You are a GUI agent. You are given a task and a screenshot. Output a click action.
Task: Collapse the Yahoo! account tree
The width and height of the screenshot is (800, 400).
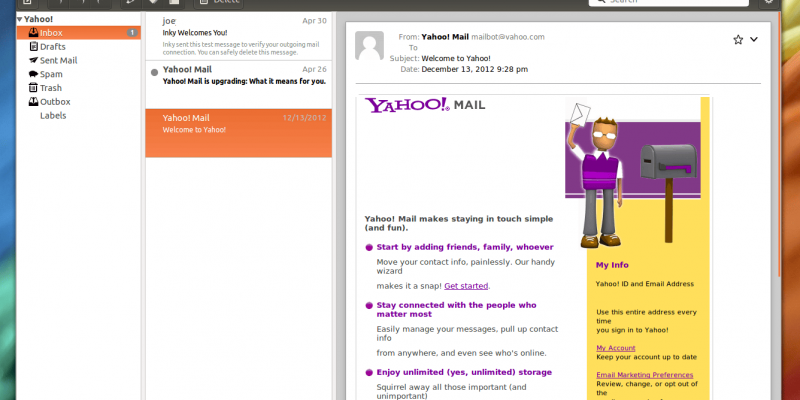(19, 19)
